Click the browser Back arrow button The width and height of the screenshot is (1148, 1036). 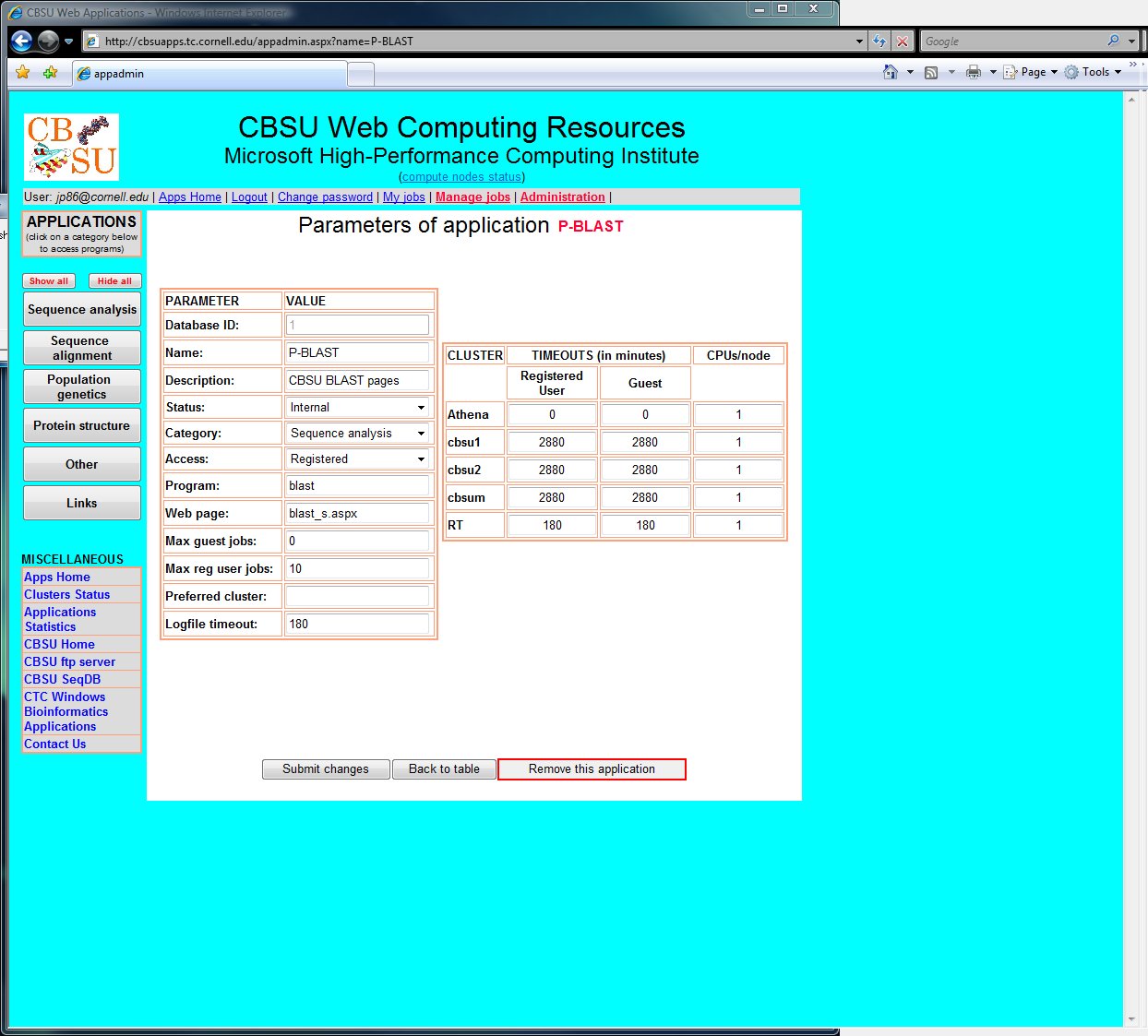pos(22,42)
